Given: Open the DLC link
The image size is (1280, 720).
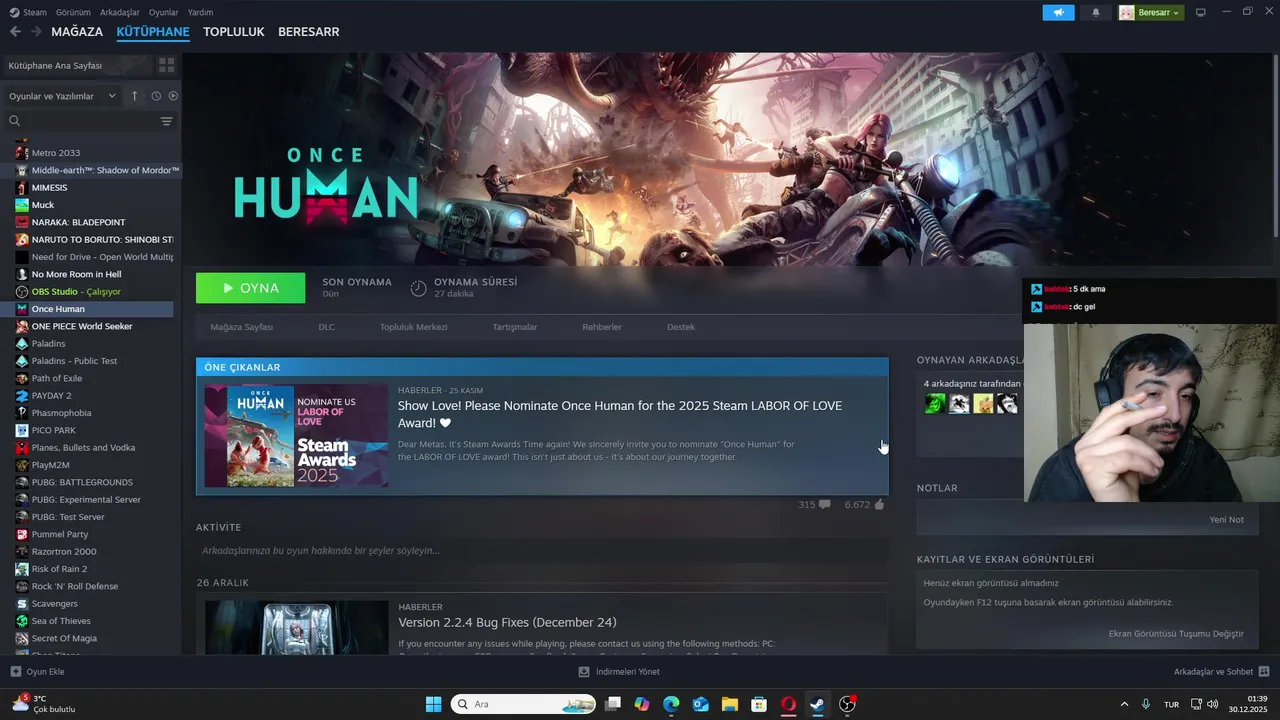Looking at the screenshot, I should tap(326, 327).
